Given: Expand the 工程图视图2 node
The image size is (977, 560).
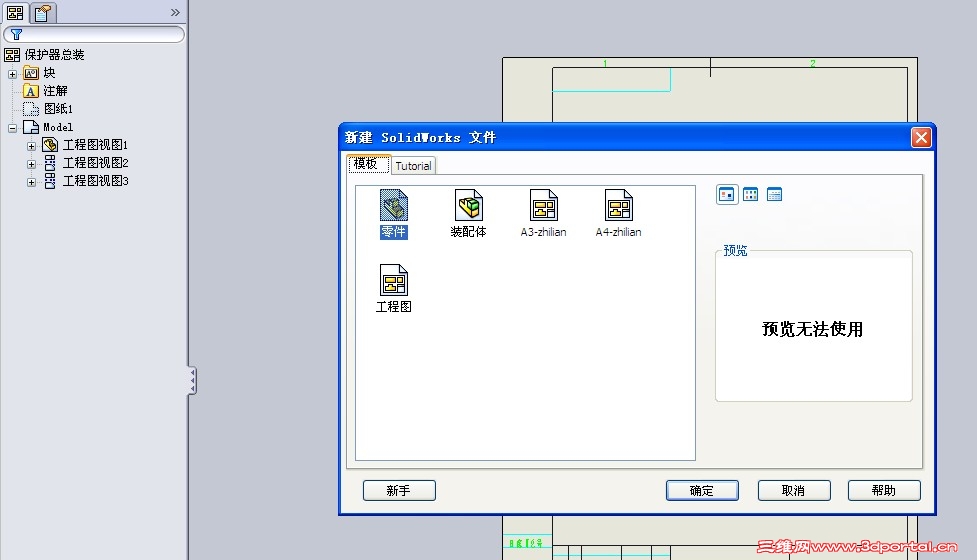Looking at the screenshot, I should tap(32, 164).
